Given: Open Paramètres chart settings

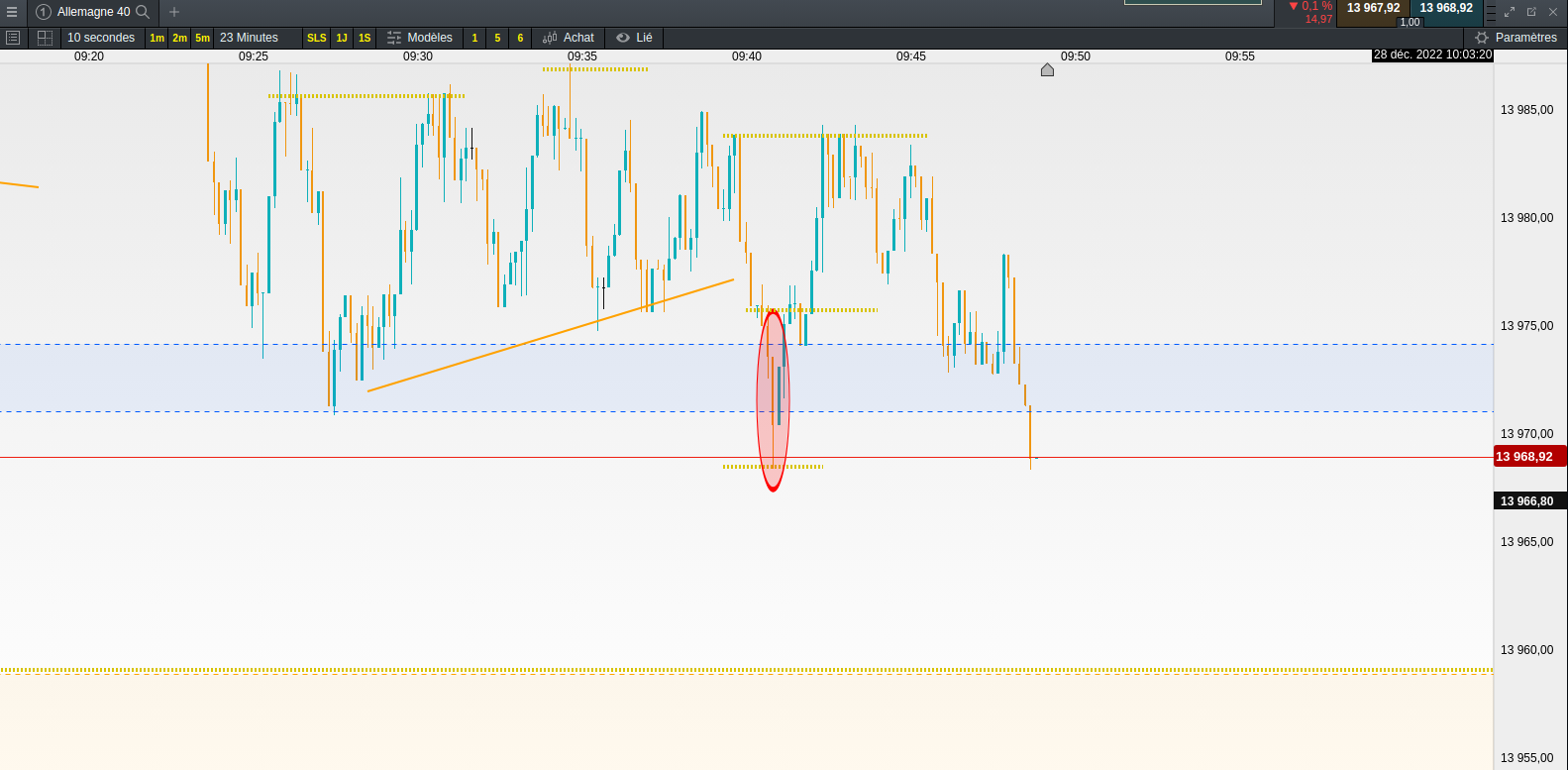Looking at the screenshot, I should point(1516,38).
